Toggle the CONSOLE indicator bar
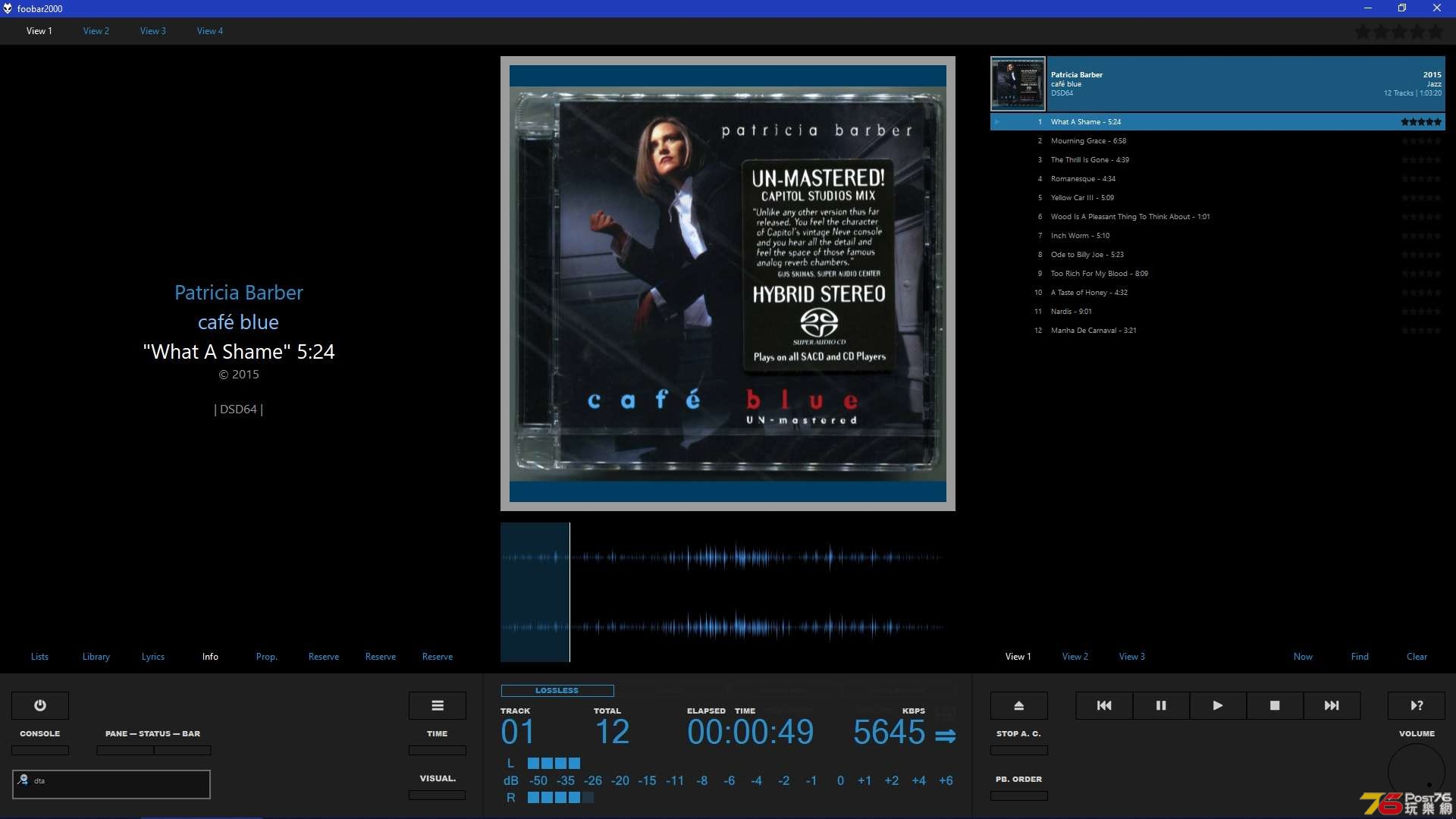1456x819 pixels. [40, 750]
